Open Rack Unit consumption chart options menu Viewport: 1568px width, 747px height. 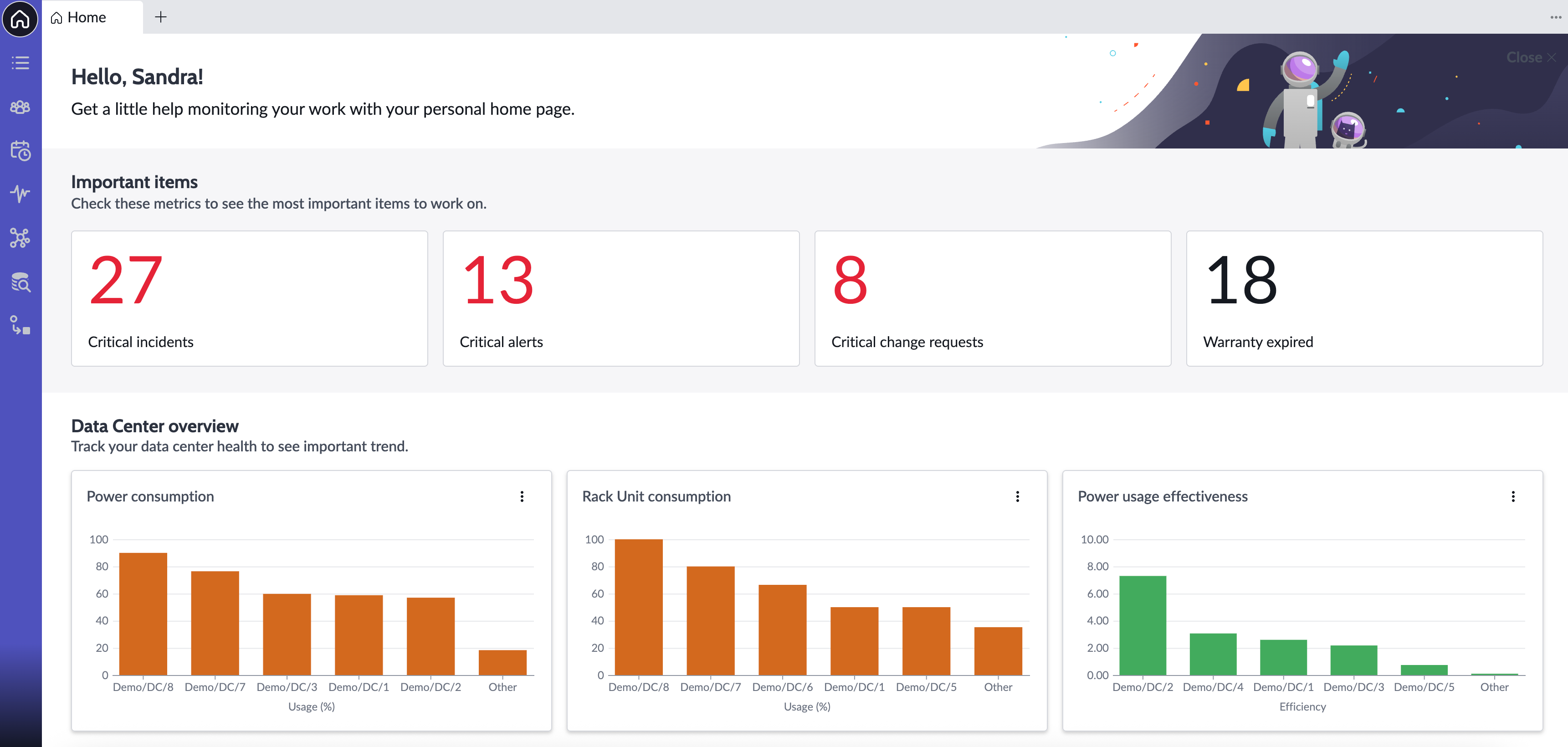point(1017,496)
